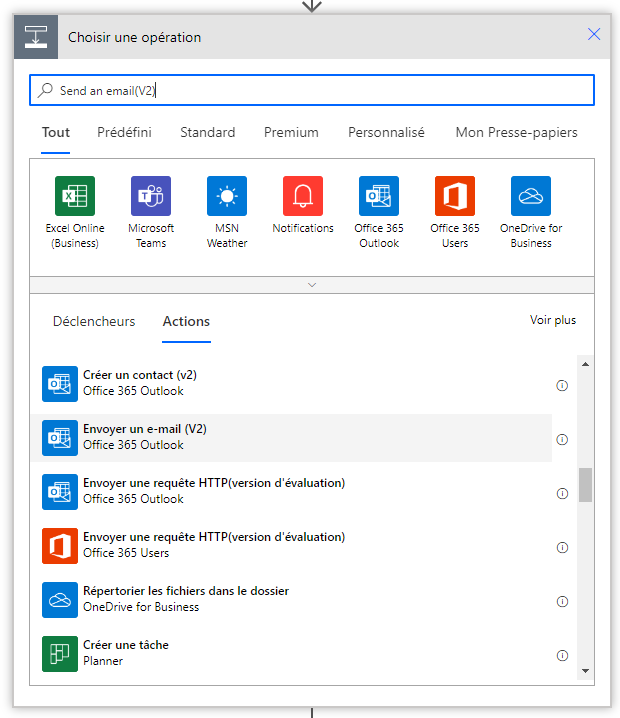Image resolution: width=620 pixels, height=718 pixels.
Task: Click Outlook icon beside the HTTP request action
Action: [60, 492]
